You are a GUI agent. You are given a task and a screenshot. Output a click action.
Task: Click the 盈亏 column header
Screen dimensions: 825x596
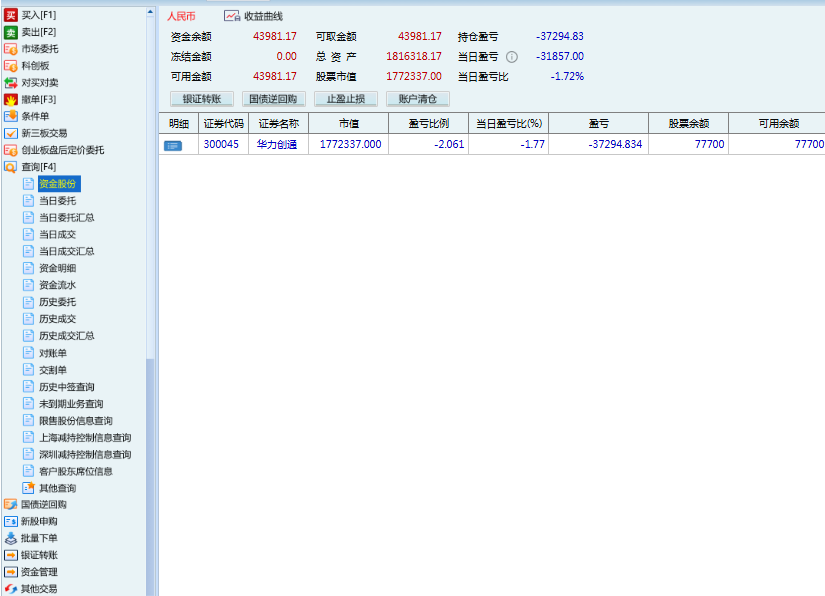point(599,124)
